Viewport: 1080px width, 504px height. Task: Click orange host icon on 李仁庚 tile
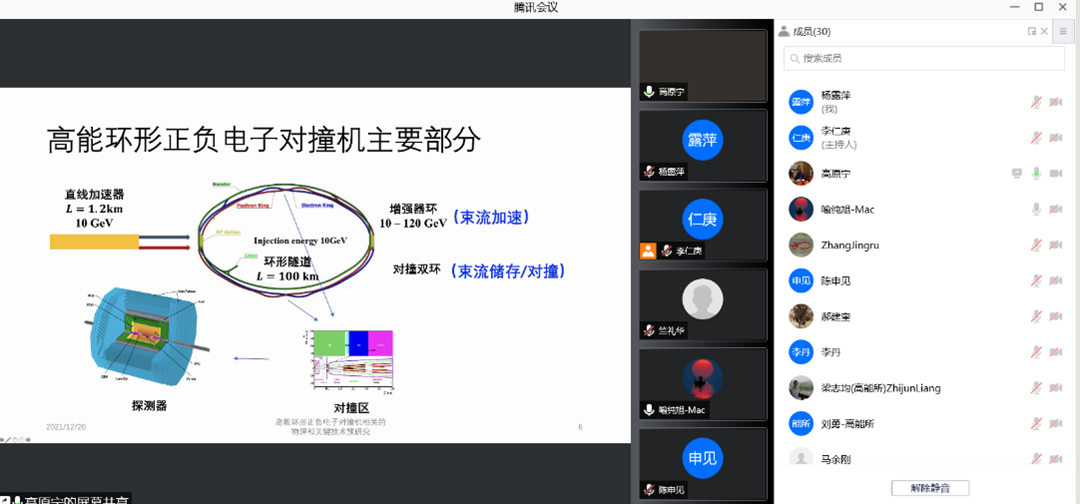tap(648, 251)
